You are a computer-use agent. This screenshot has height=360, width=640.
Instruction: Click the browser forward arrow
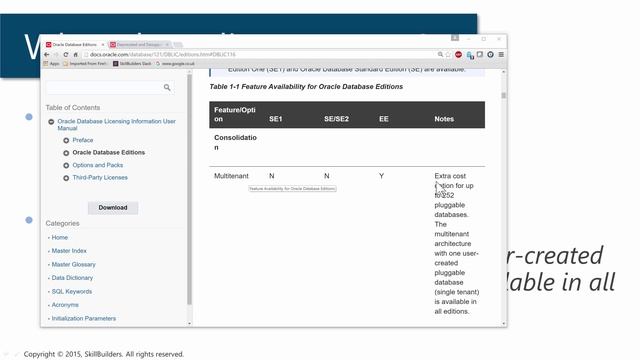tap(56, 54)
